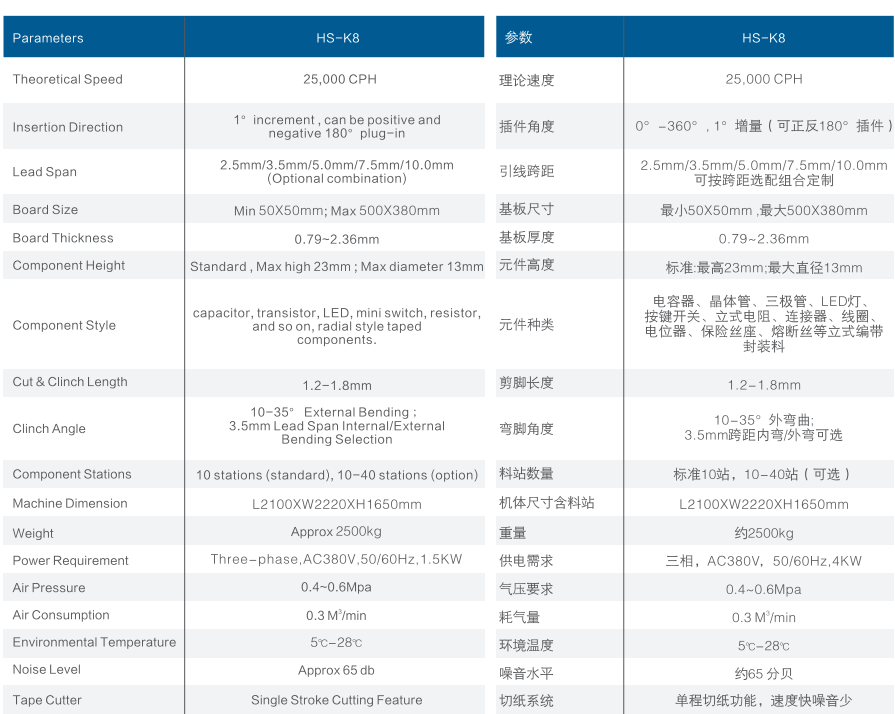Image resolution: width=895 pixels, height=714 pixels.
Task: Select the '25,000 CPH' value in the English table
Action: coord(340,79)
